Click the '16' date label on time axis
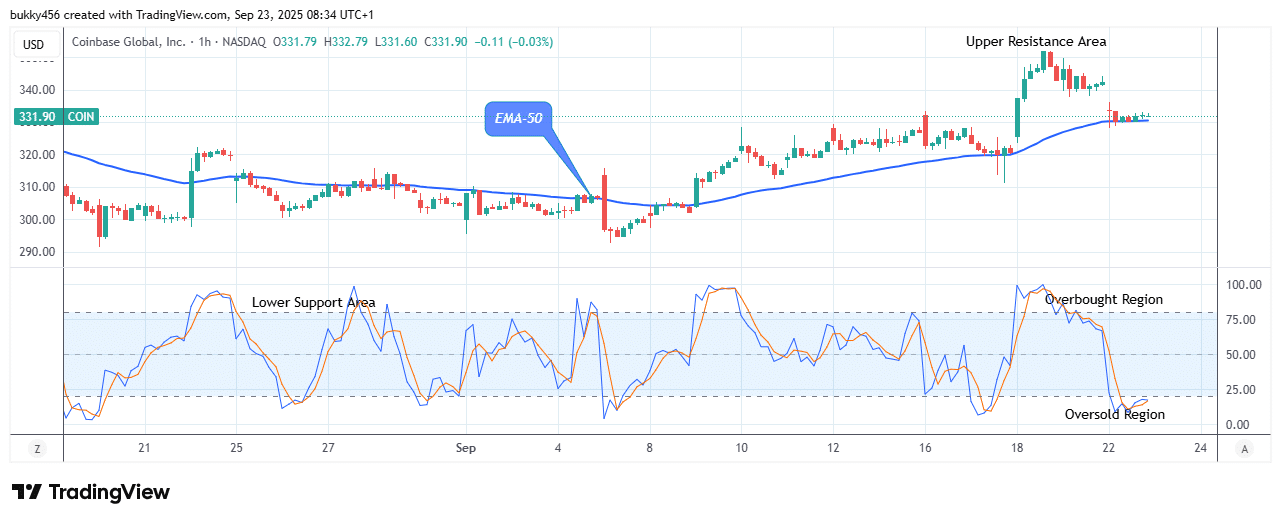 tap(925, 449)
